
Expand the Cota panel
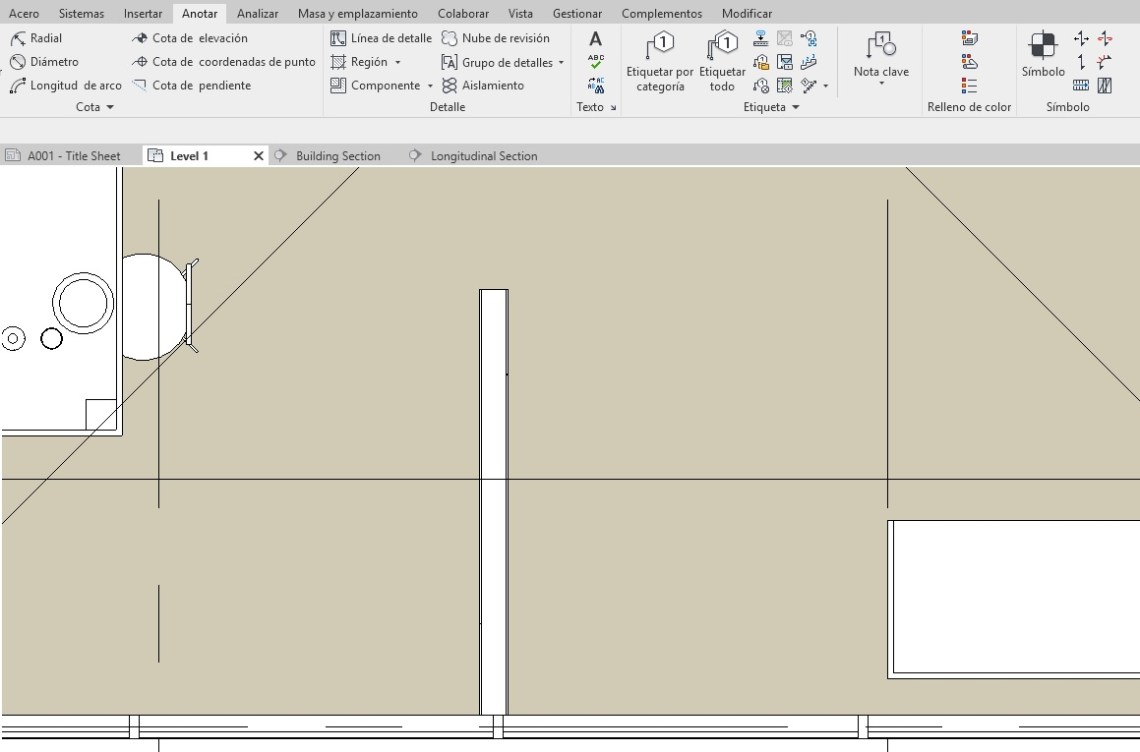click(96, 107)
